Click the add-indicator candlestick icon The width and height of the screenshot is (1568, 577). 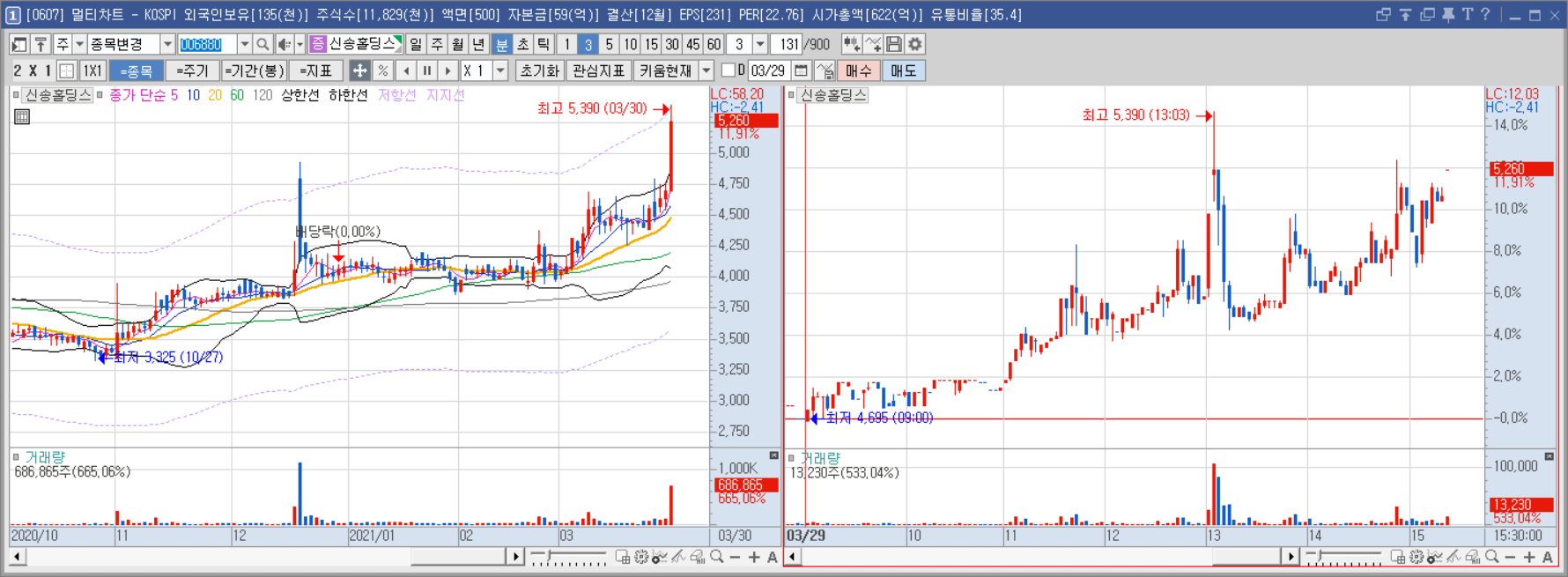(x=851, y=44)
